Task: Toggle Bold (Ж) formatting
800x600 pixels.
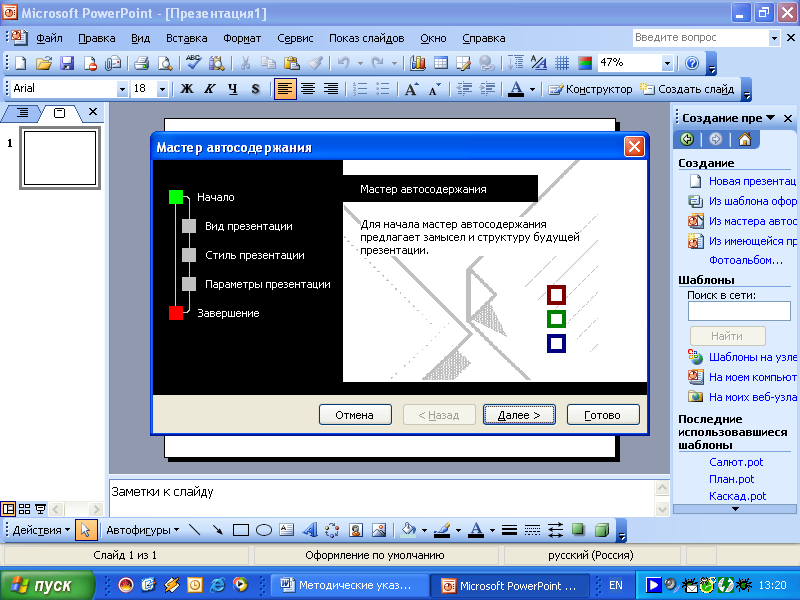Action: [x=187, y=89]
